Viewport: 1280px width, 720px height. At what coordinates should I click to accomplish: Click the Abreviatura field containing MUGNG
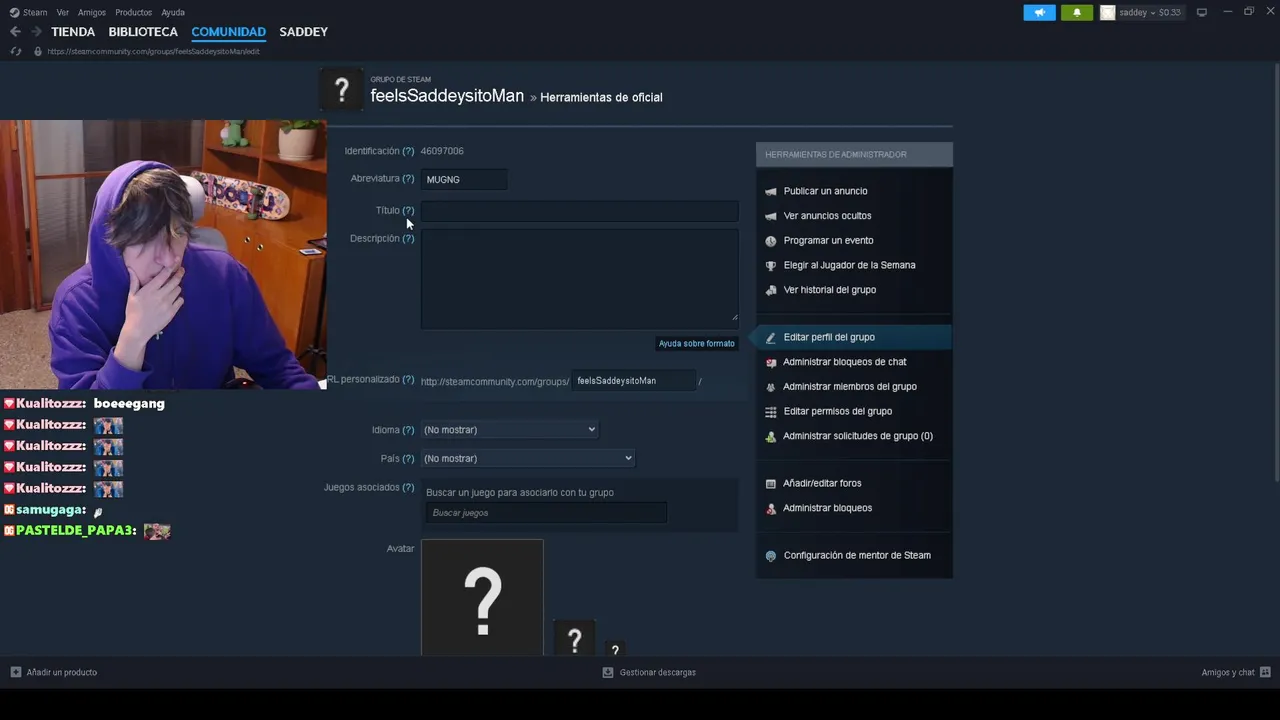coord(465,180)
